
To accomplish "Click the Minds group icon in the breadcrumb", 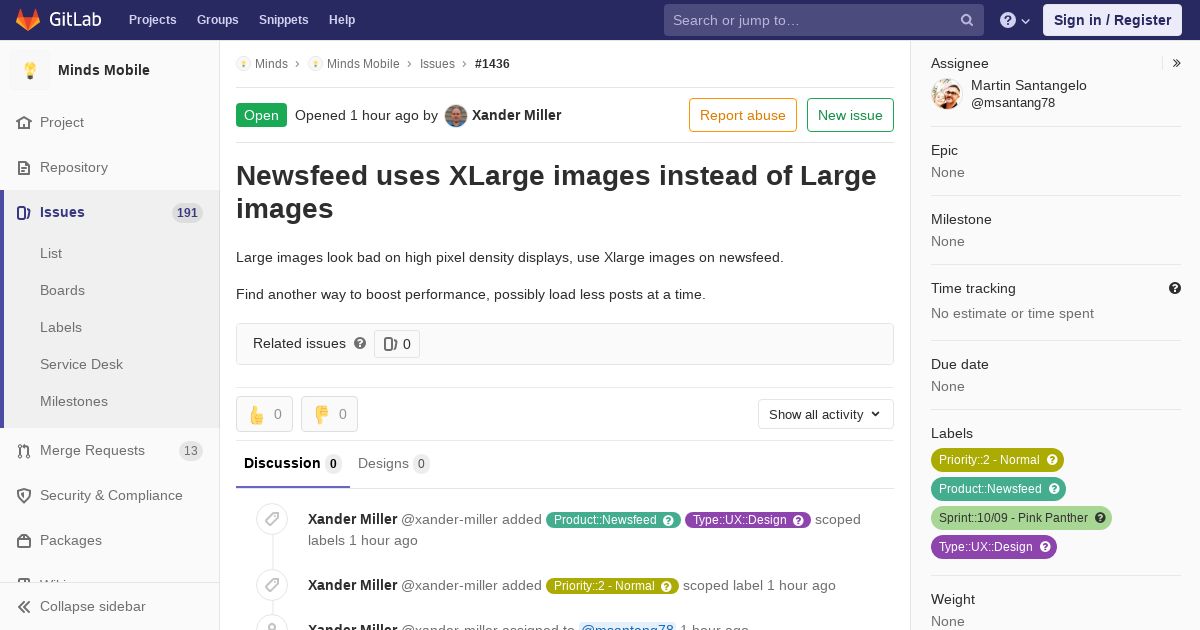I will pyautogui.click(x=243, y=63).
